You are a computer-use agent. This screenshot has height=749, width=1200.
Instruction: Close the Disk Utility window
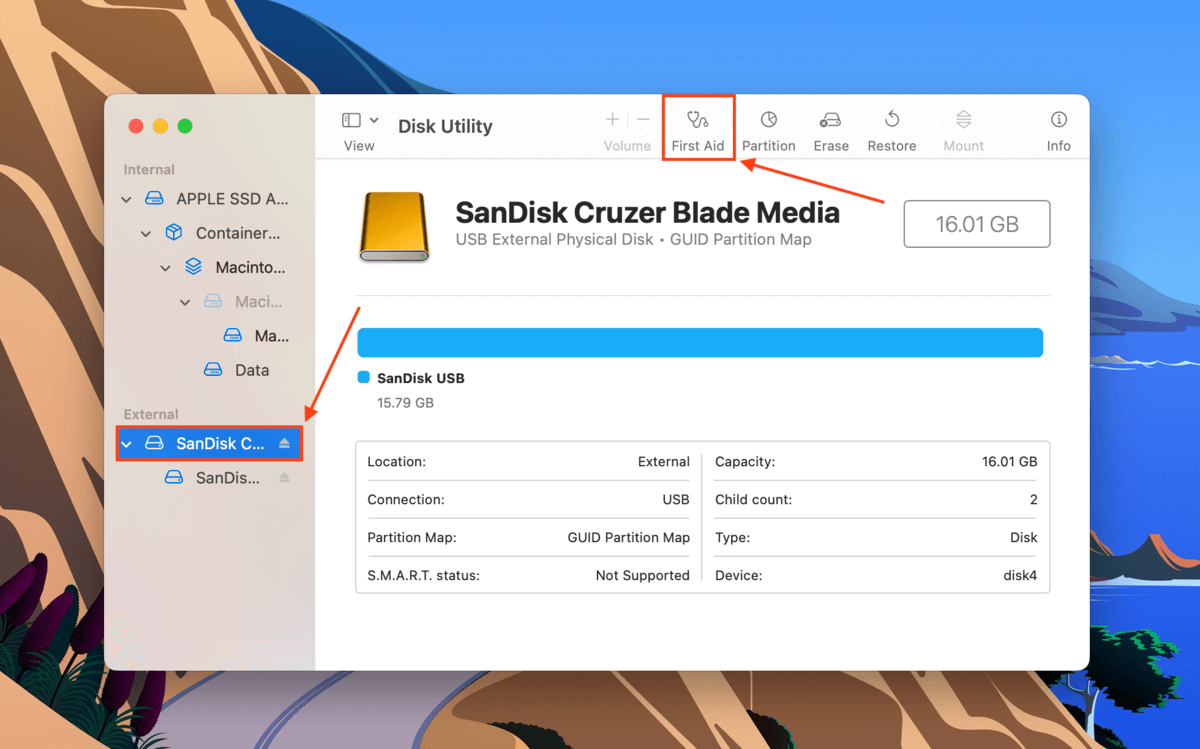pos(136,126)
